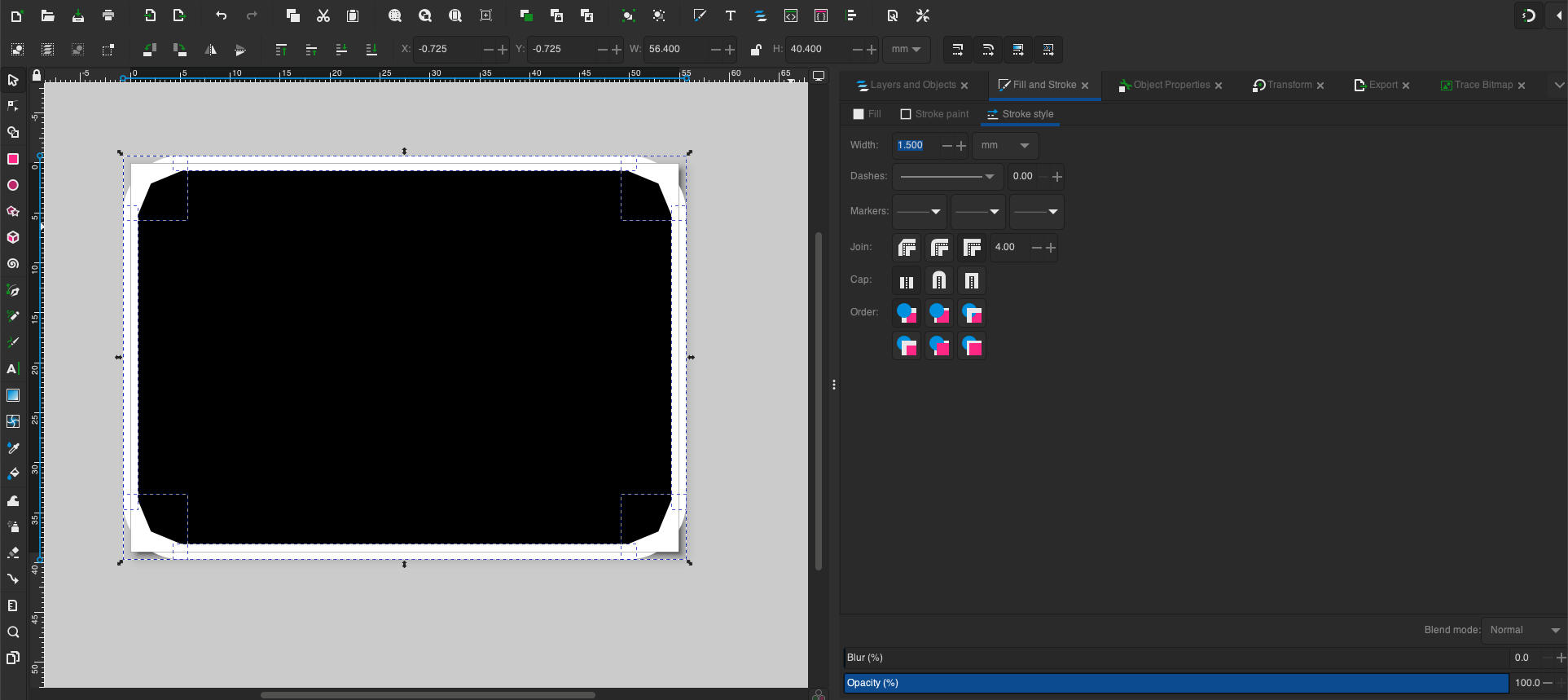Switch to the Fill tab
Screen dimensions: 1568x700
click(867, 114)
